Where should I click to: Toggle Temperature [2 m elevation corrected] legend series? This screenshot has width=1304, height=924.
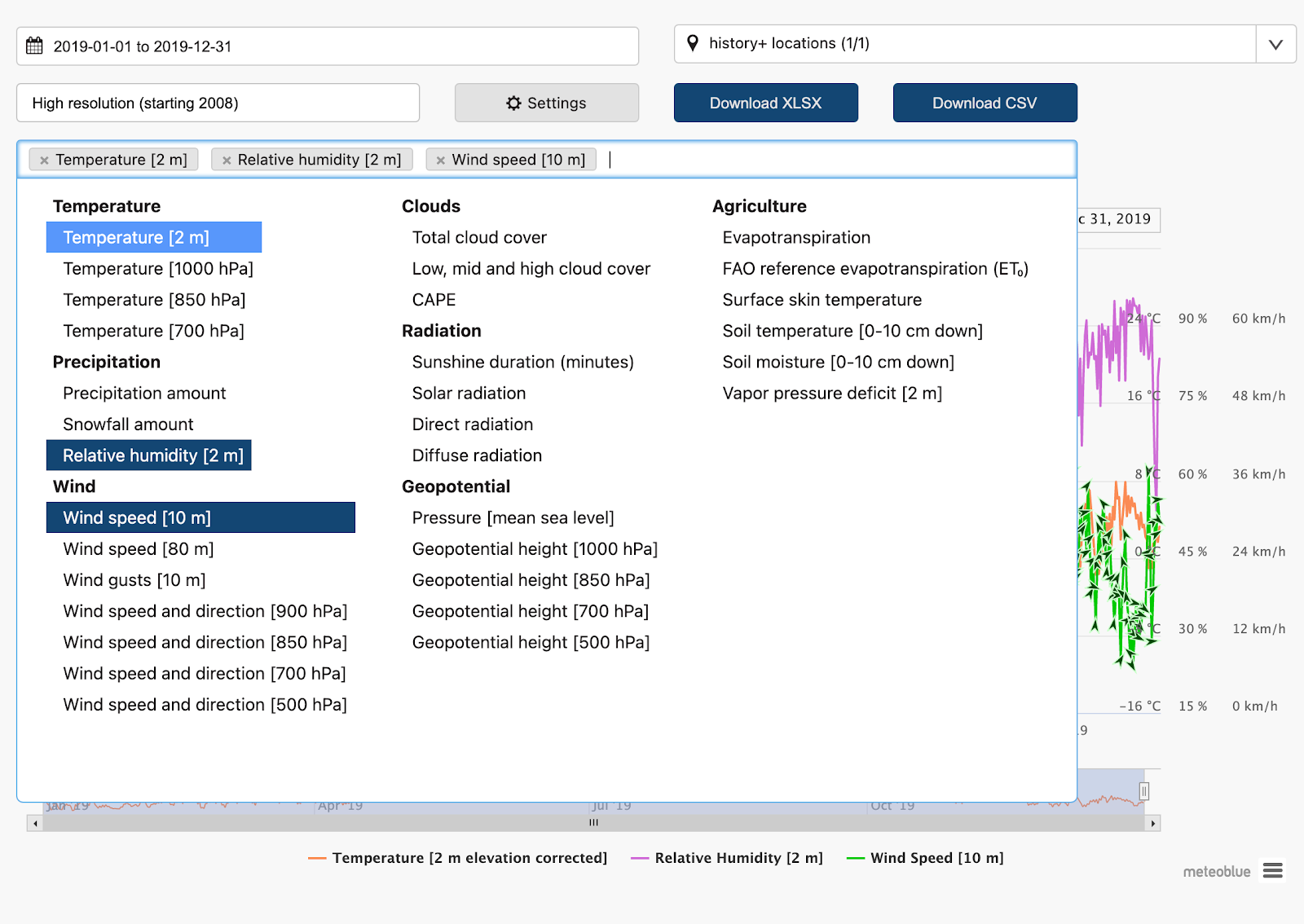click(x=458, y=858)
